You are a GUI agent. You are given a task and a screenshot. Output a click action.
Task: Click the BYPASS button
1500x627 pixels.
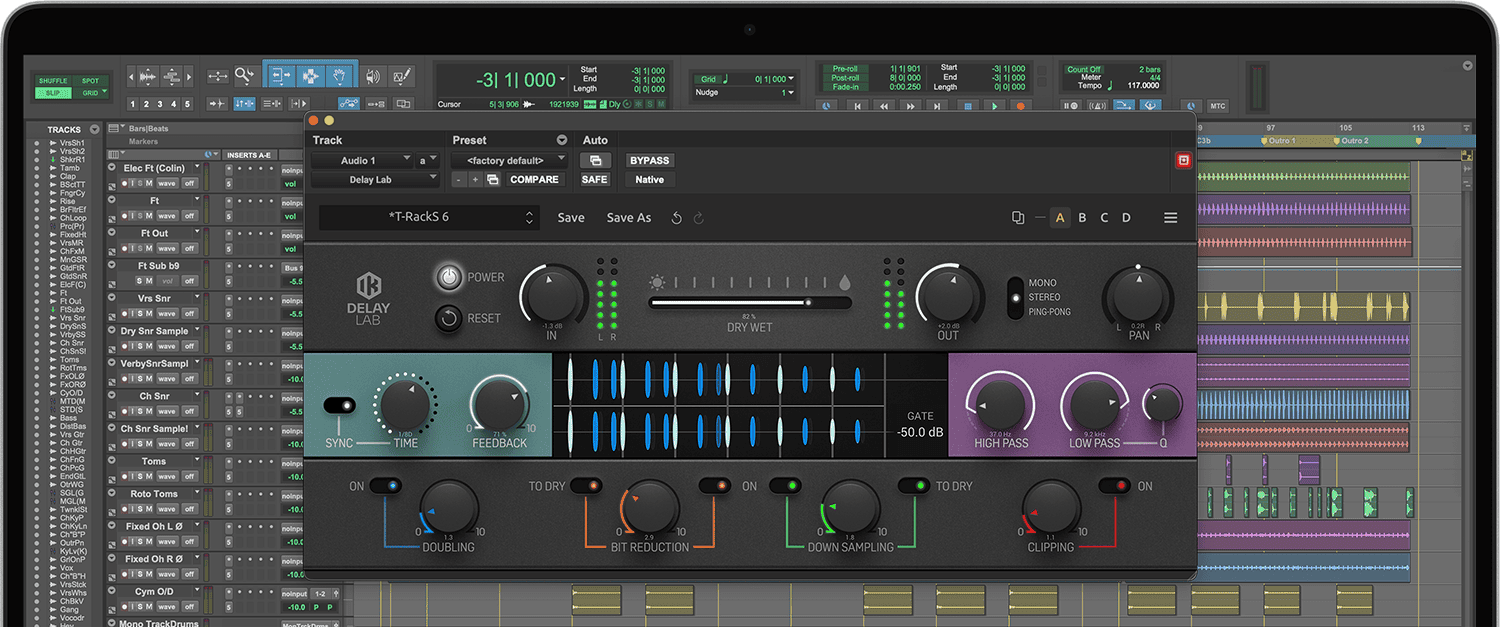click(649, 160)
